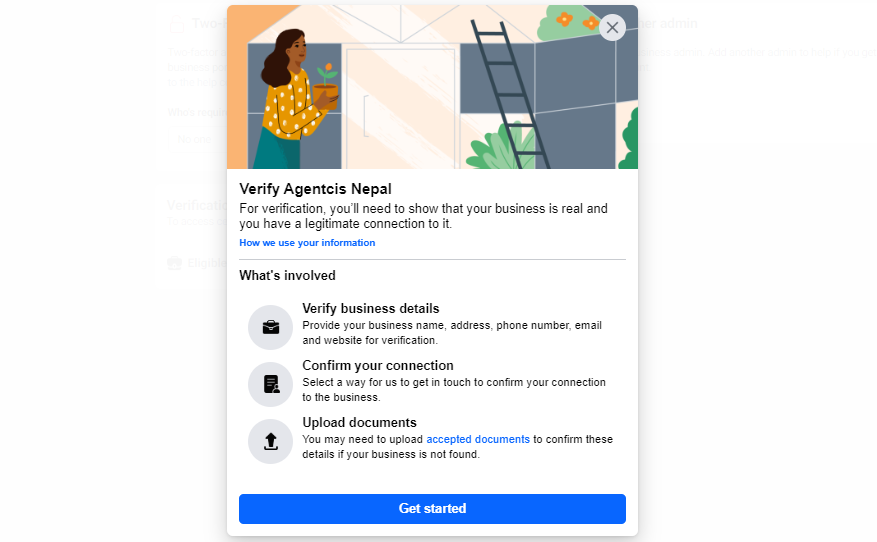877x542 pixels.
Task: Select the Upload documents heading
Action: click(x=360, y=422)
